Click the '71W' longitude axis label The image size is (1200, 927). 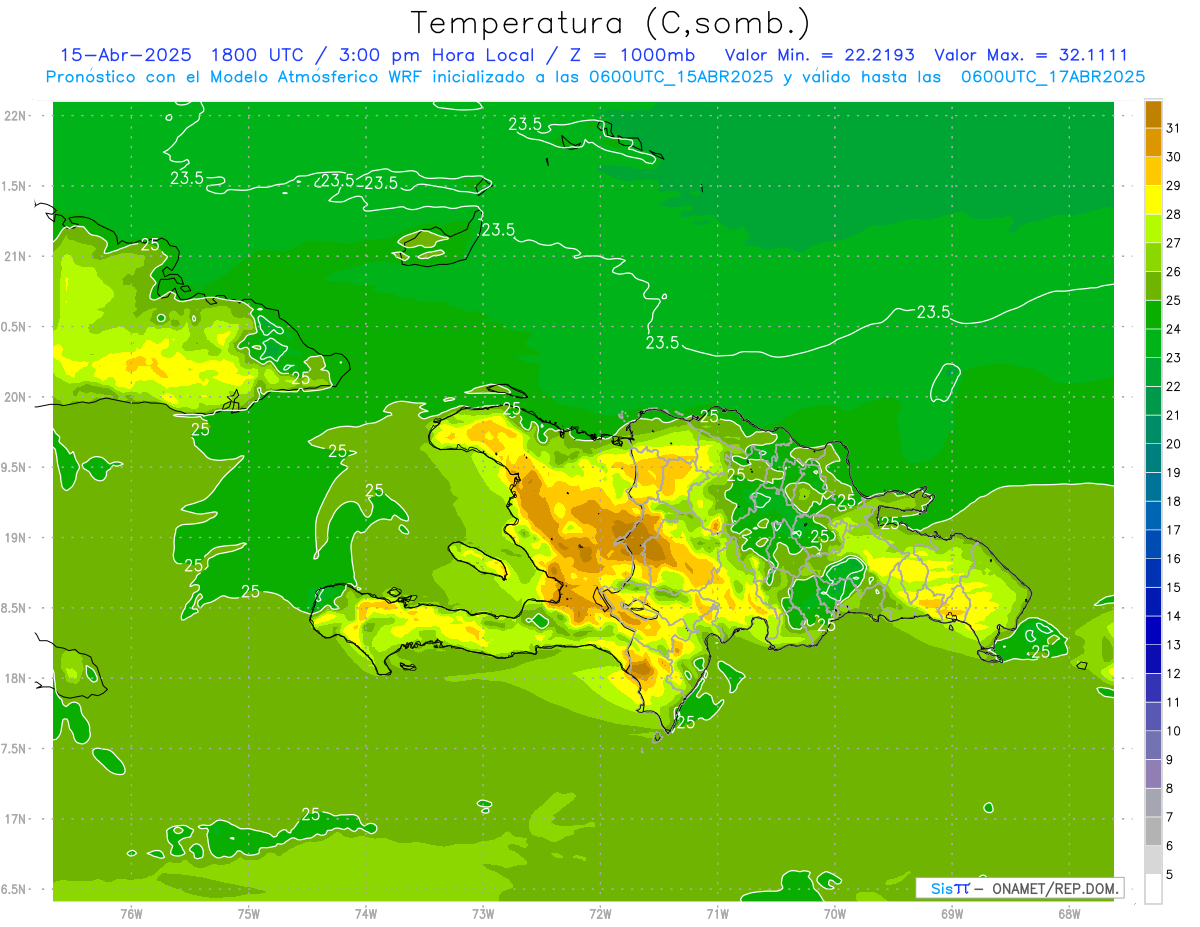pos(717,914)
